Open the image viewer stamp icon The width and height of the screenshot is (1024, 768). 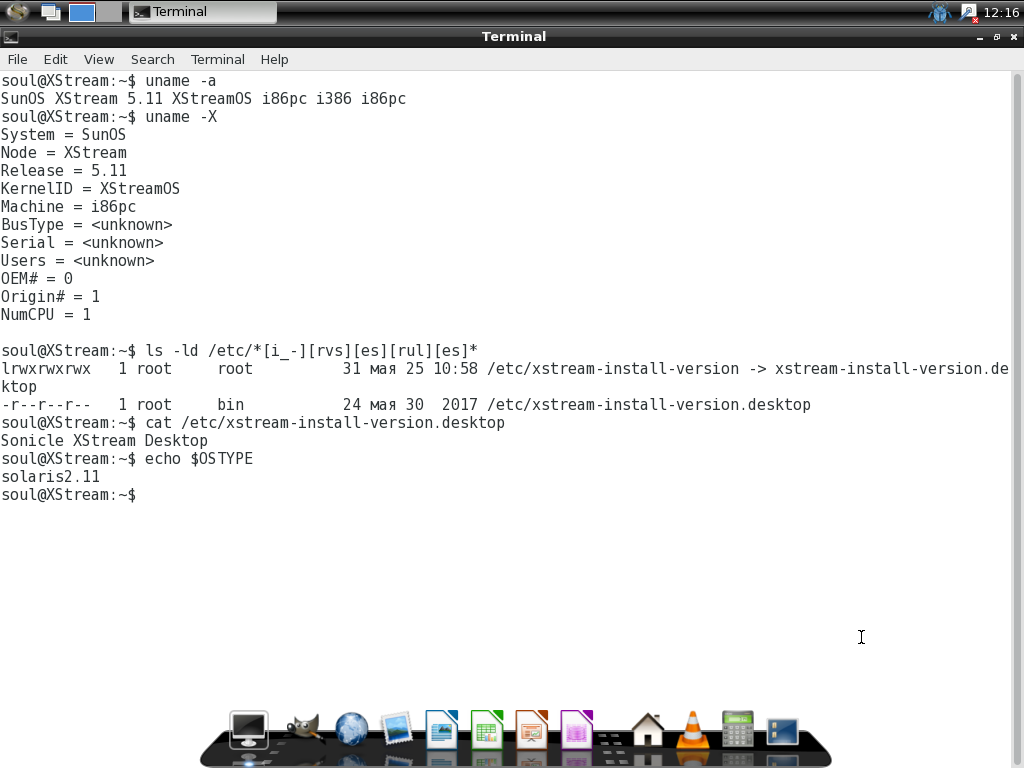click(397, 729)
